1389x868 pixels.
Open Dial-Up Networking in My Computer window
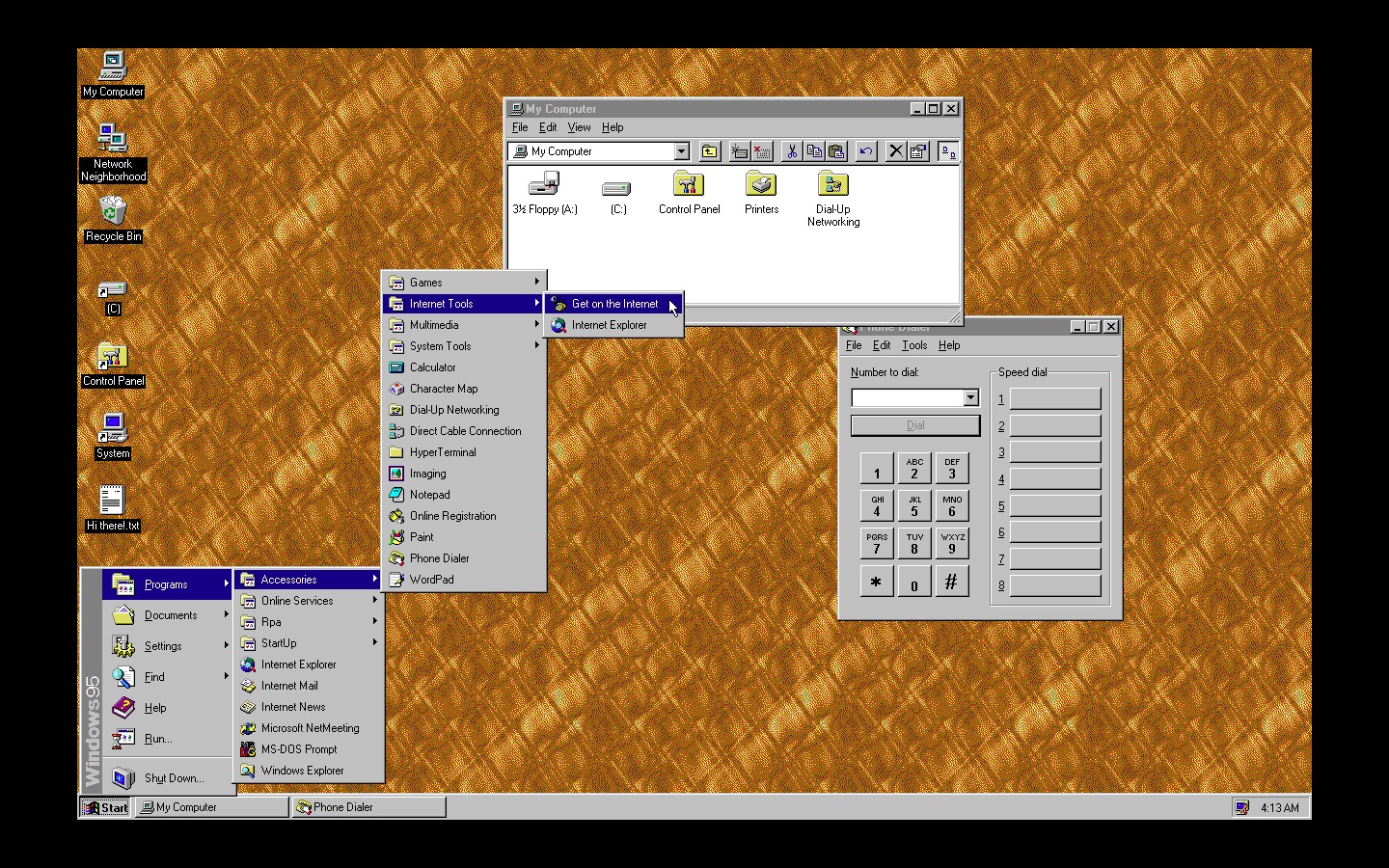pyautogui.click(x=831, y=185)
